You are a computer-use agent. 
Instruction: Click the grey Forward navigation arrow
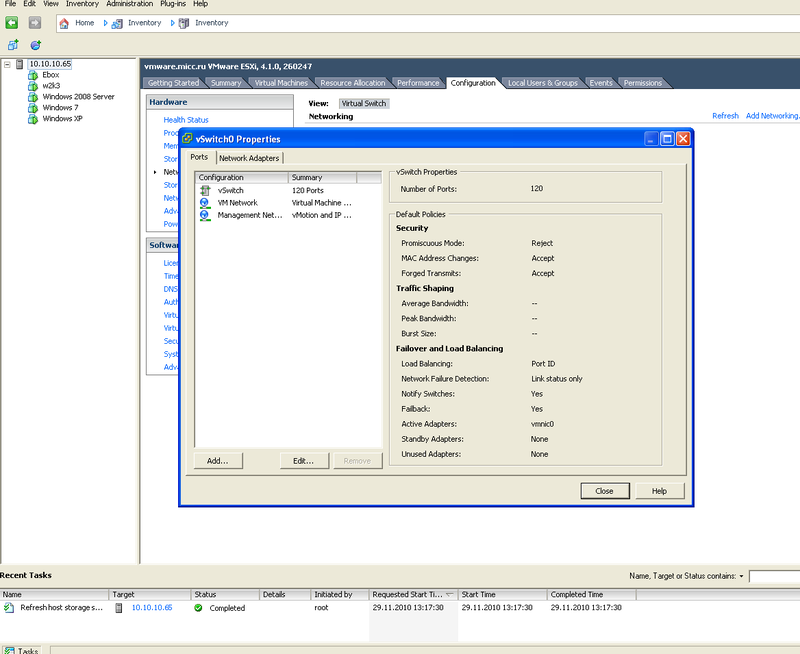click(x=35, y=22)
